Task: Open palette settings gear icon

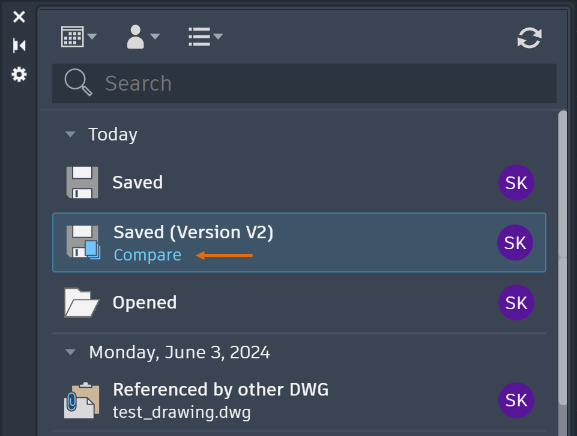Action: coord(19,75)
